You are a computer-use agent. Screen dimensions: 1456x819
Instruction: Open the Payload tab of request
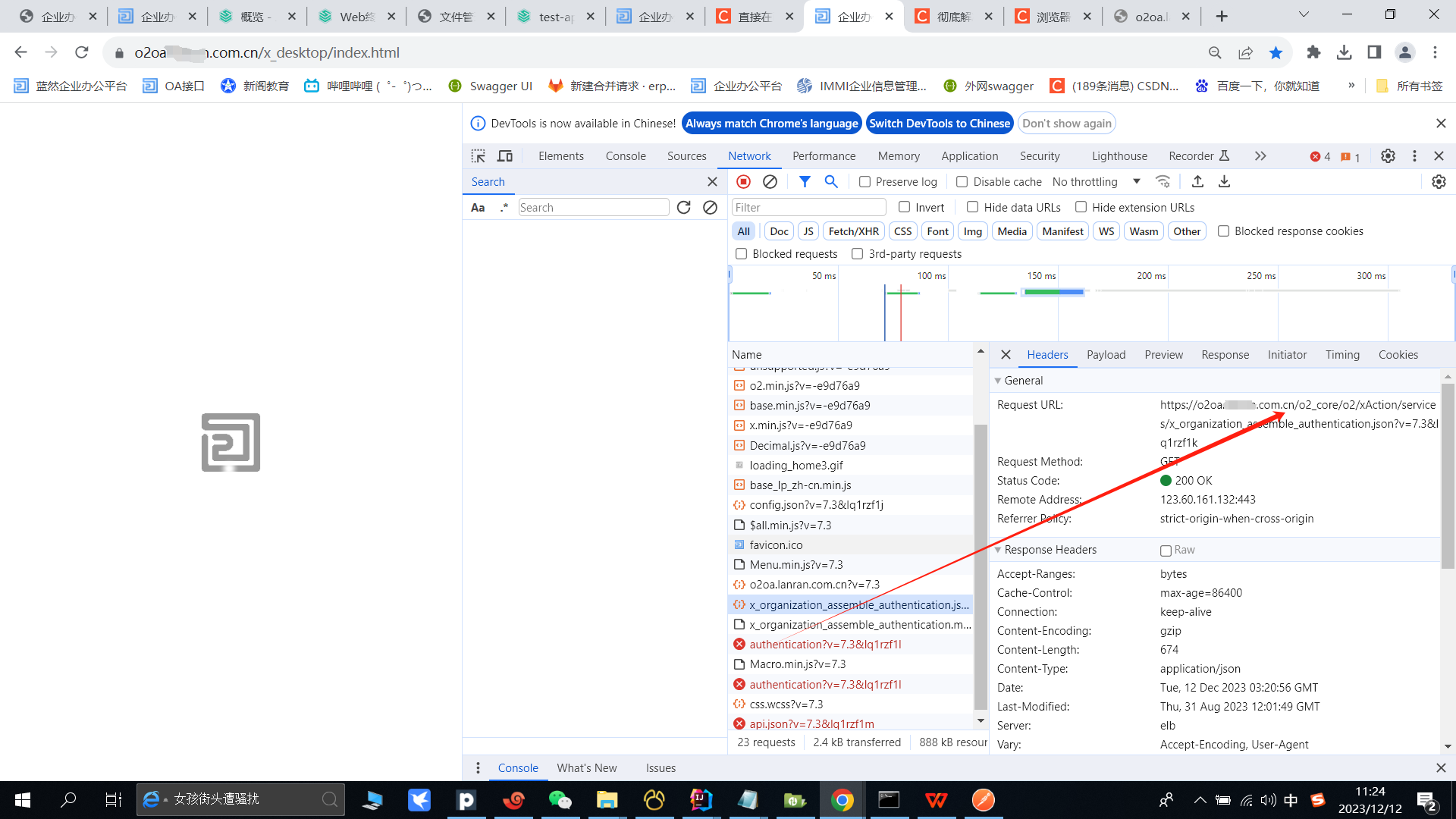pos(1106,355)
